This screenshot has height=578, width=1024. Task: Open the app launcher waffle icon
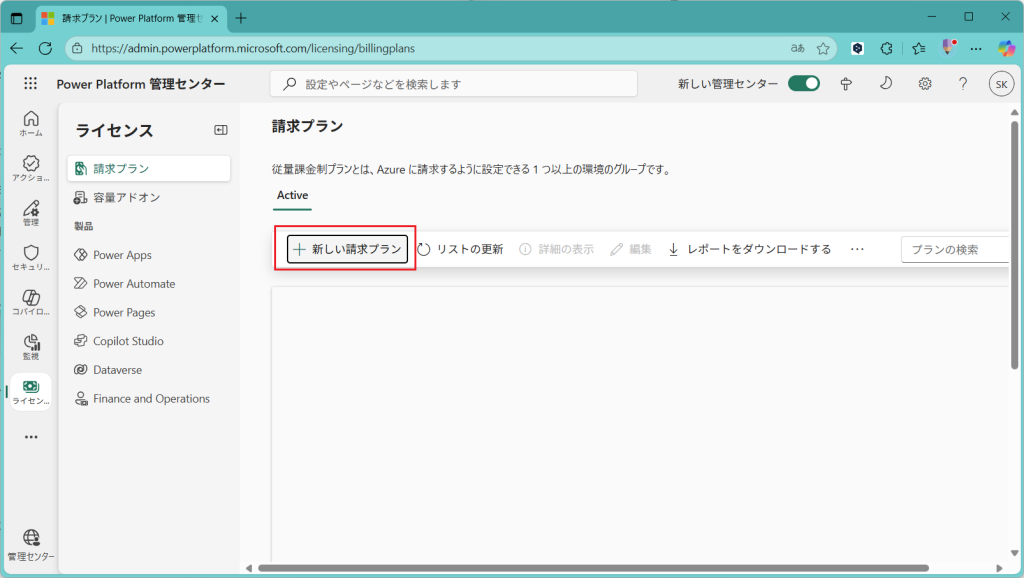(x=31, y=84)
